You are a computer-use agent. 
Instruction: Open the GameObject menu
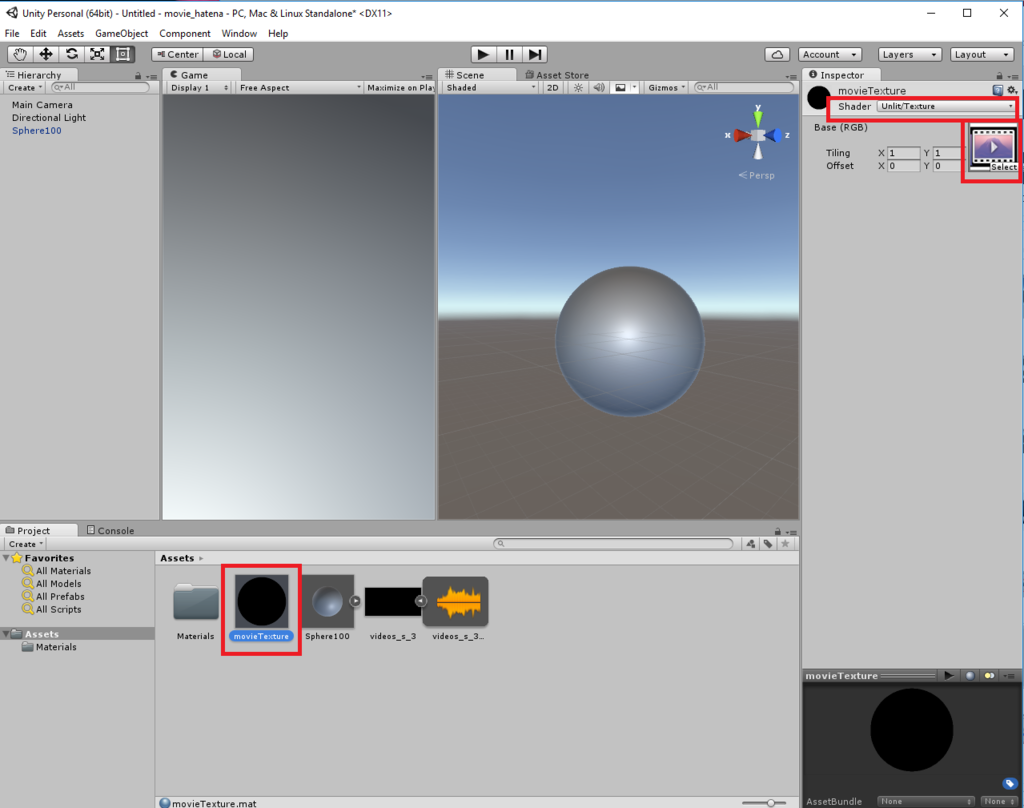(x=121, y=33)
